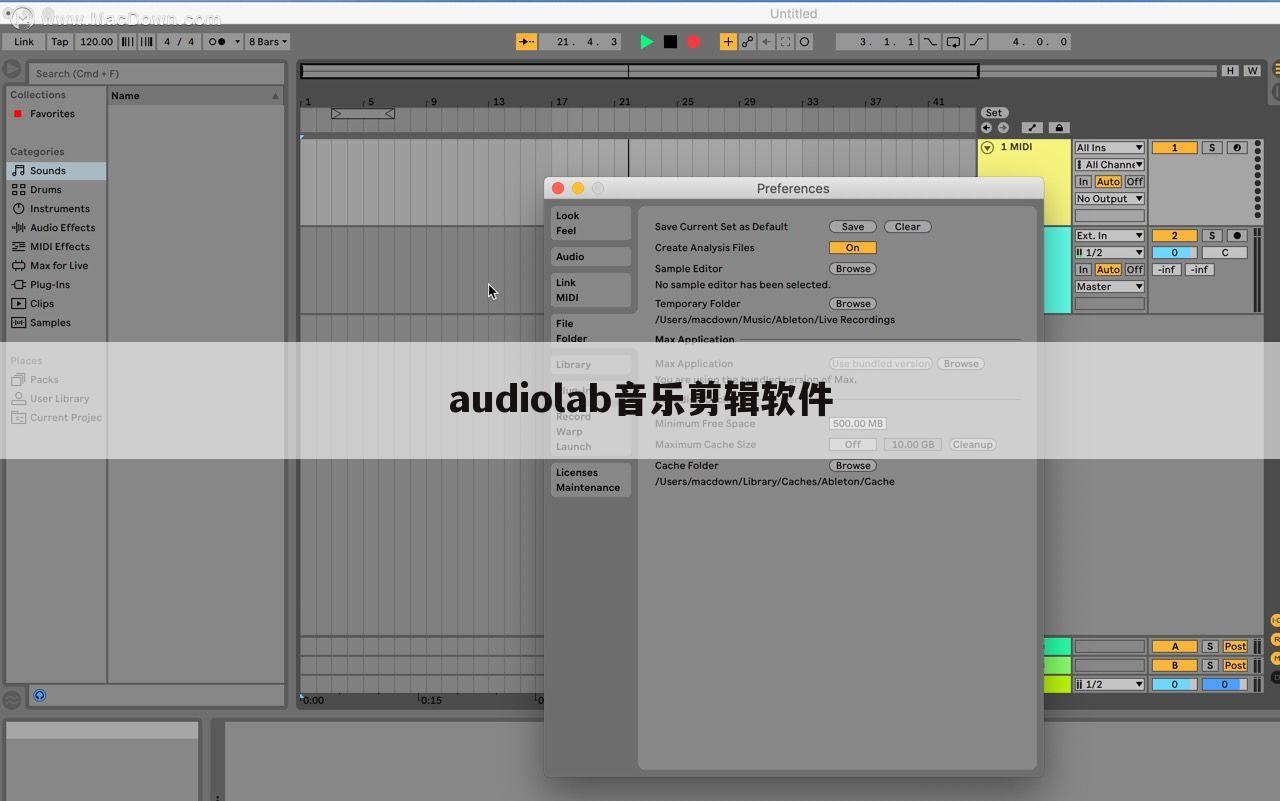Toggle the Automation Arm button

747,42
